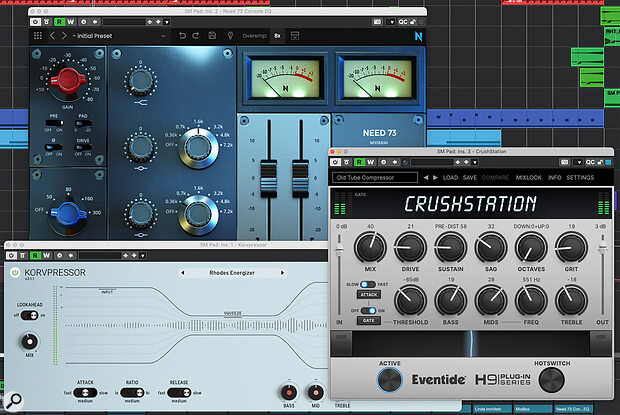Bypass CrushStation via host power icon
The width and height of the screenshot is (620, 415).
click(x=335, y=162)
